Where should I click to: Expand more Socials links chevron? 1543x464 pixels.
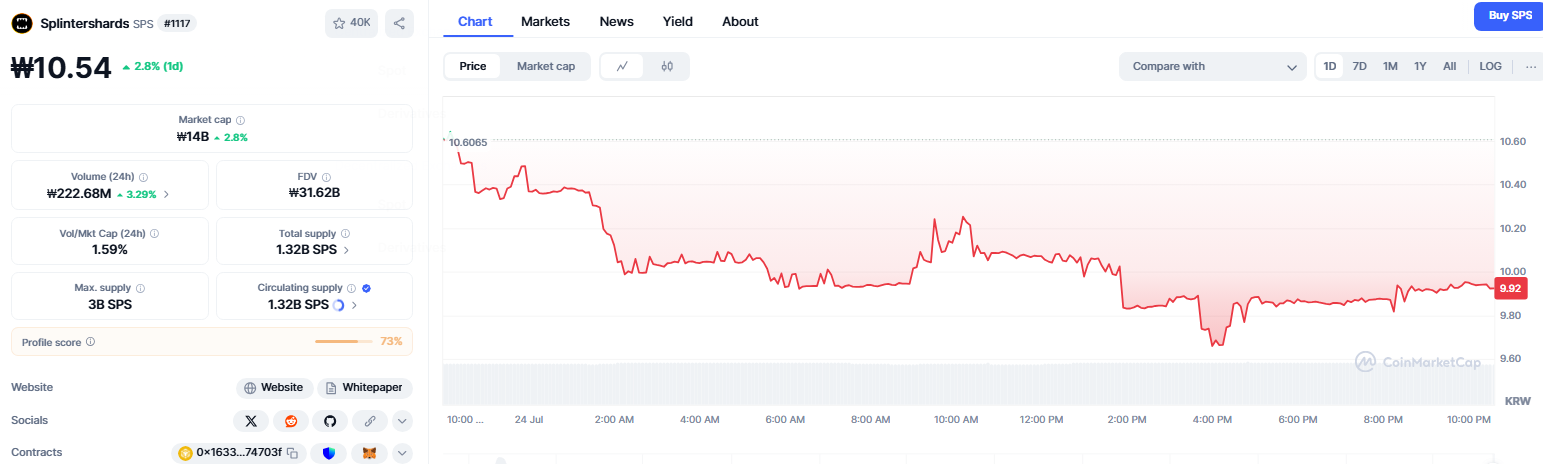(402, 421)
